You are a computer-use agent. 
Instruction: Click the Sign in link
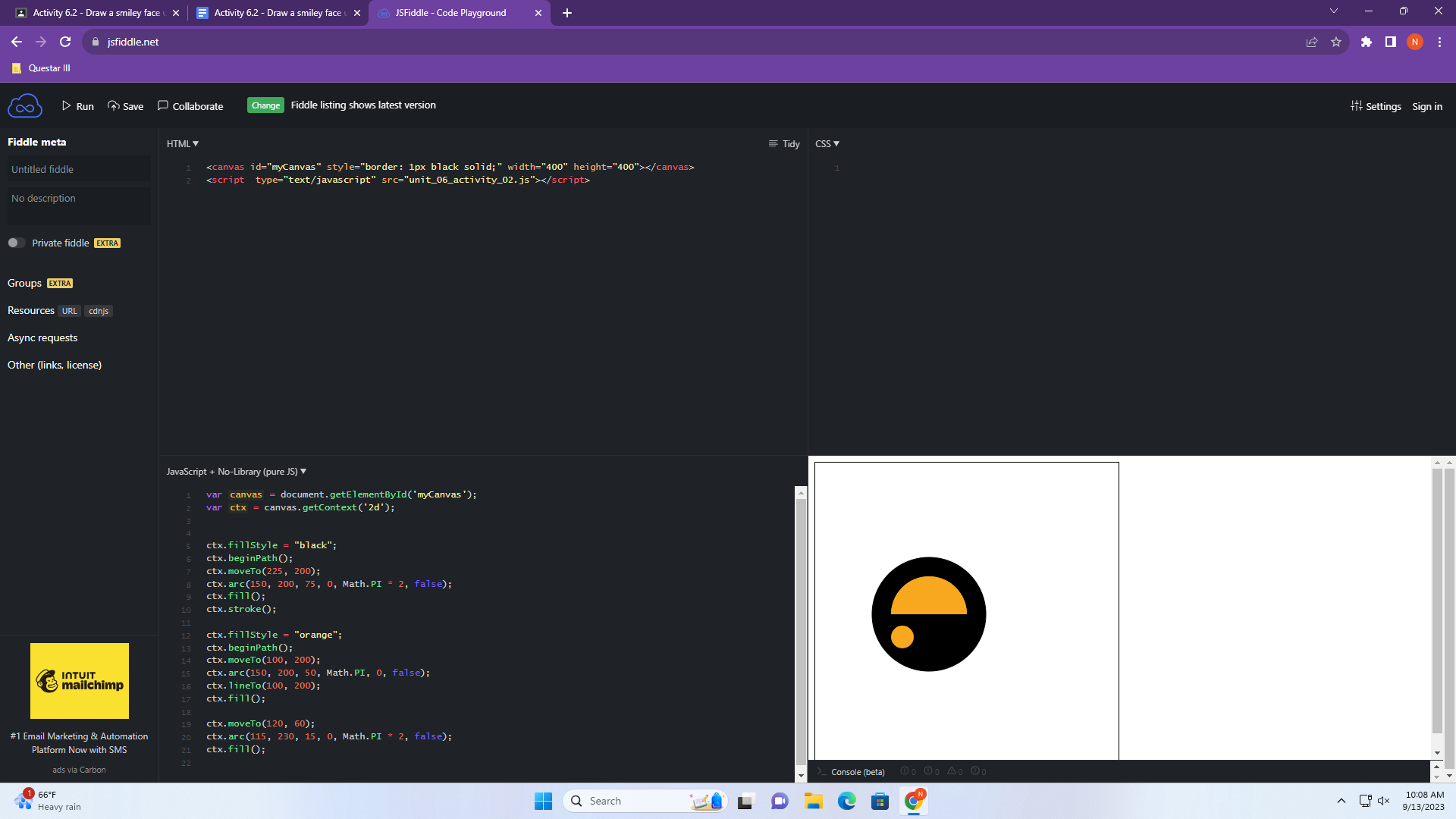pyautogui.click(x=1427, y=106)
